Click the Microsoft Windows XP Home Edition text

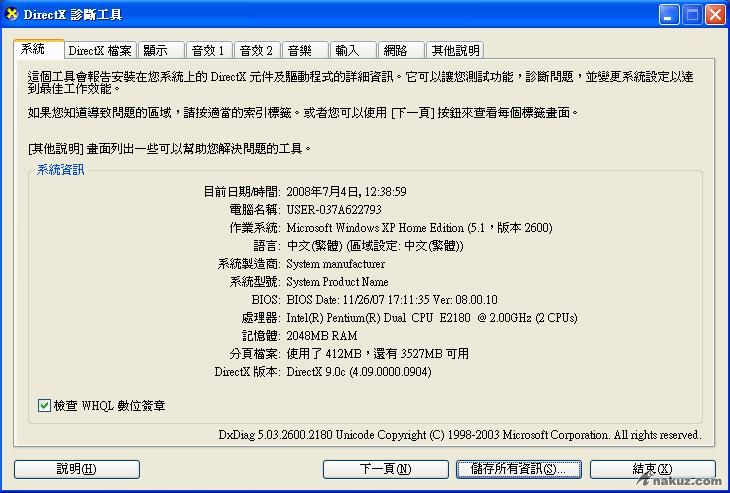point(419,228)
